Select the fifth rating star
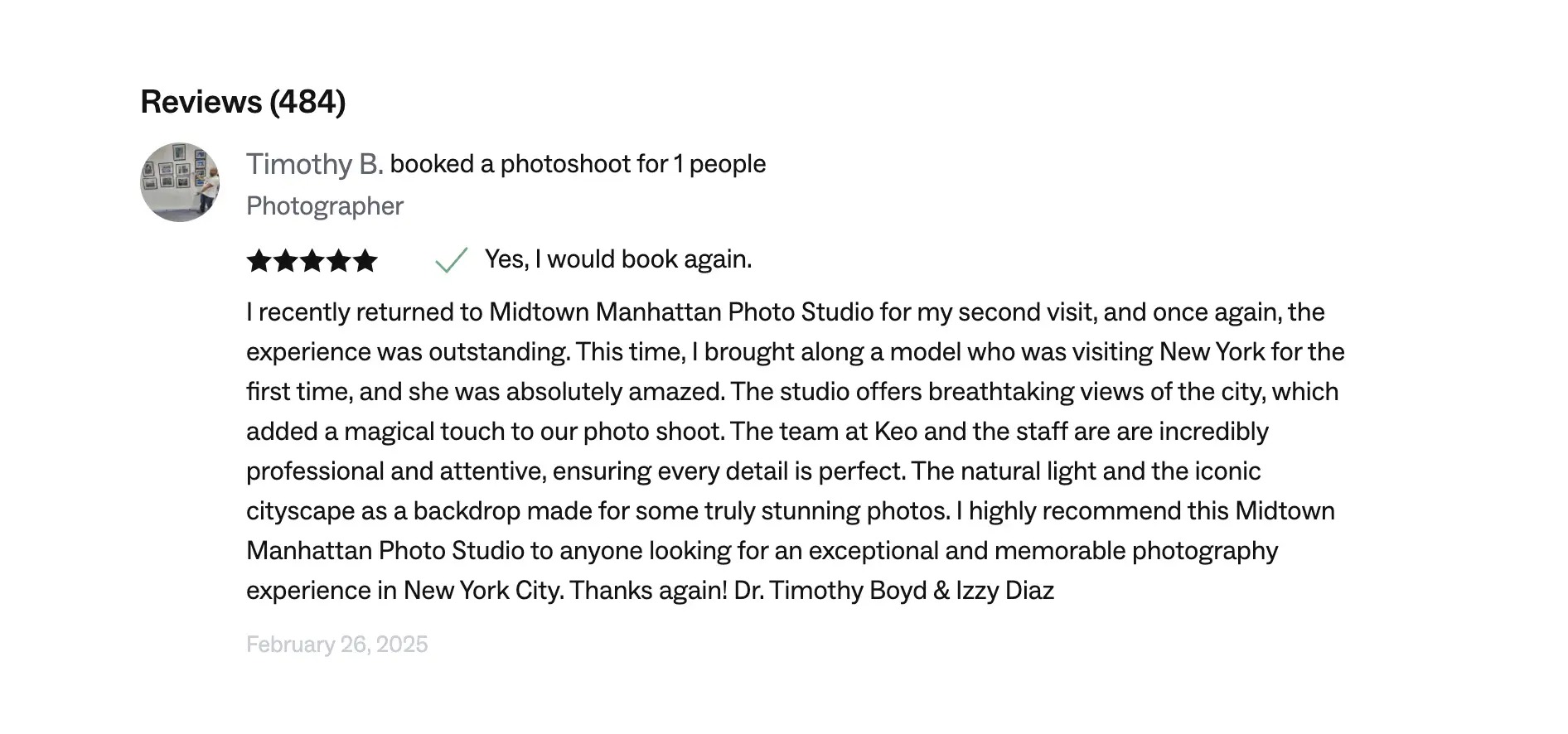This screenshot has height=734, width=1568. 365,261
